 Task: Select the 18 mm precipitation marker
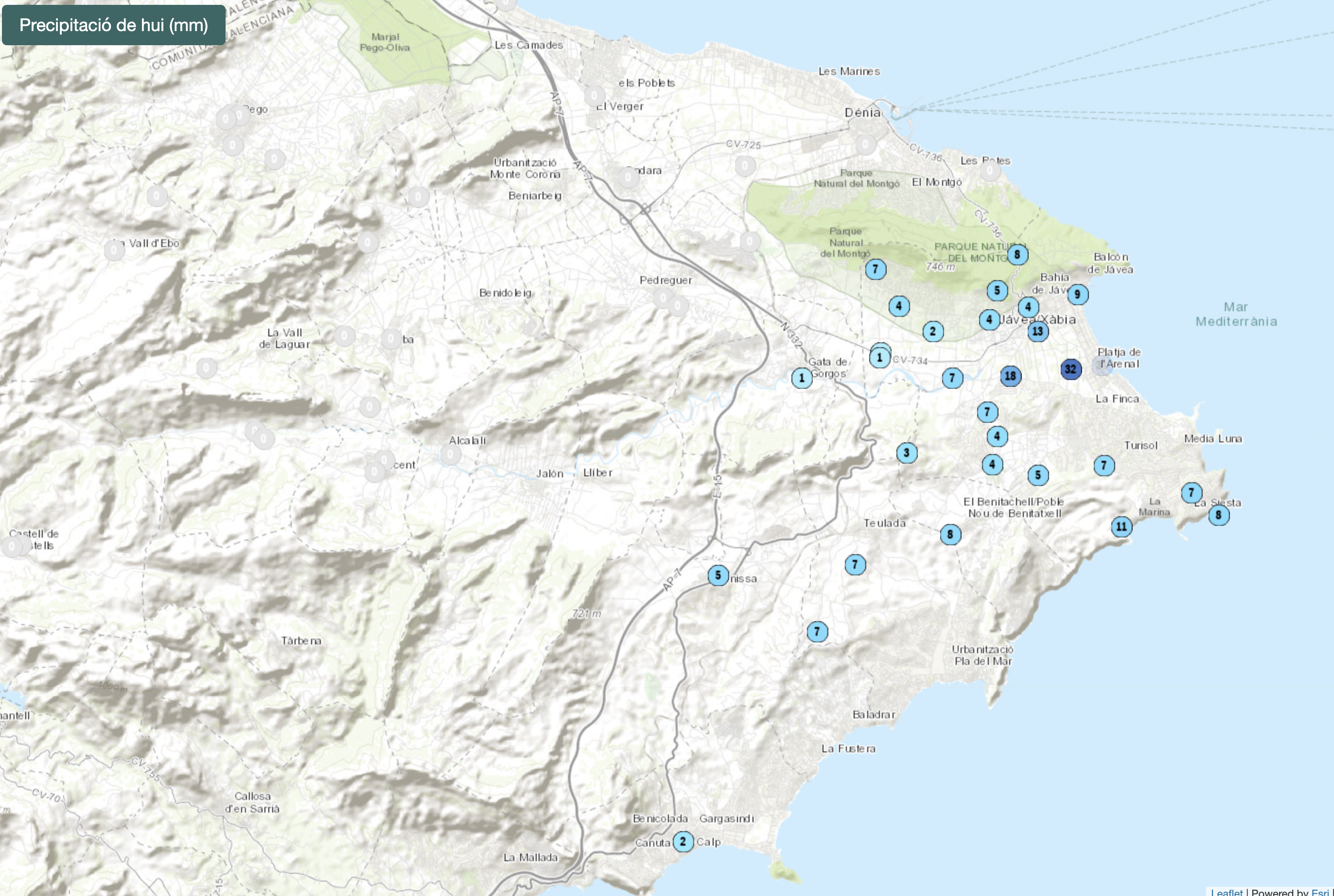(x=1011, y=376)
